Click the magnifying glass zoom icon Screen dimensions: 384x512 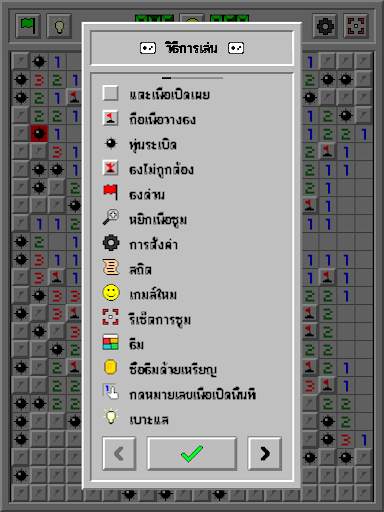110,217
